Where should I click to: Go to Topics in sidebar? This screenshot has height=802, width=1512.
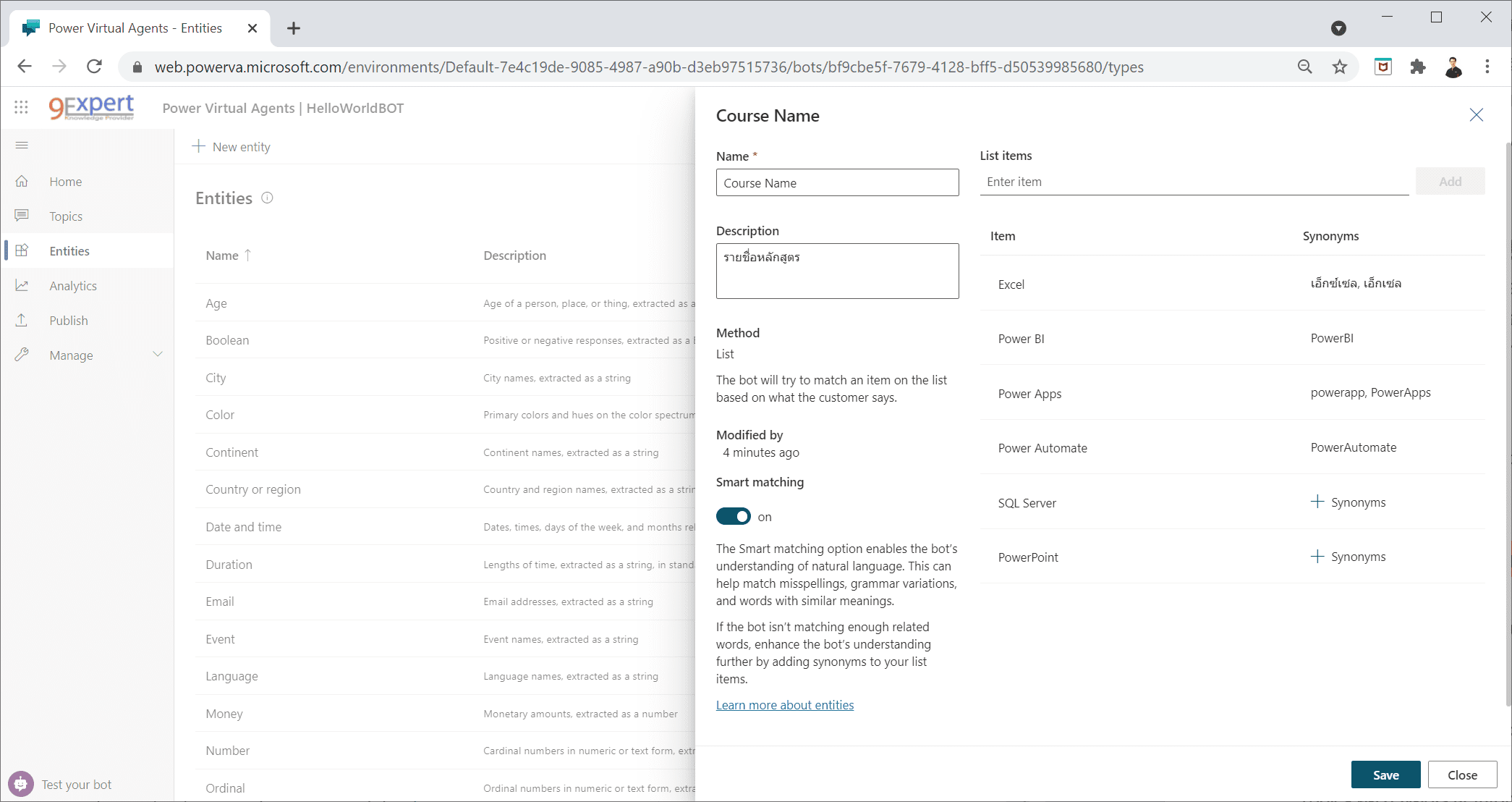point(66,216)
